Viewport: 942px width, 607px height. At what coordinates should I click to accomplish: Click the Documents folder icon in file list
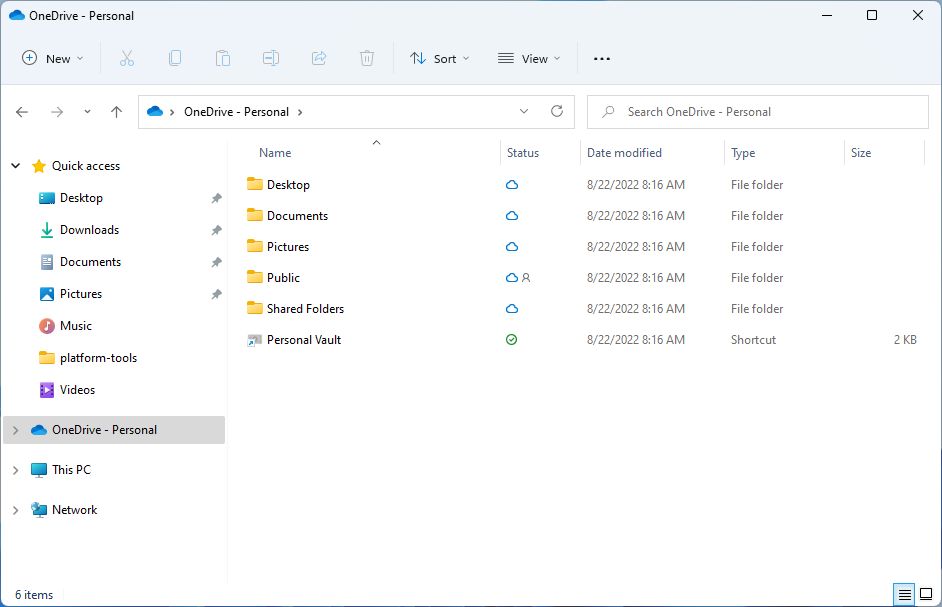point(255,215)
